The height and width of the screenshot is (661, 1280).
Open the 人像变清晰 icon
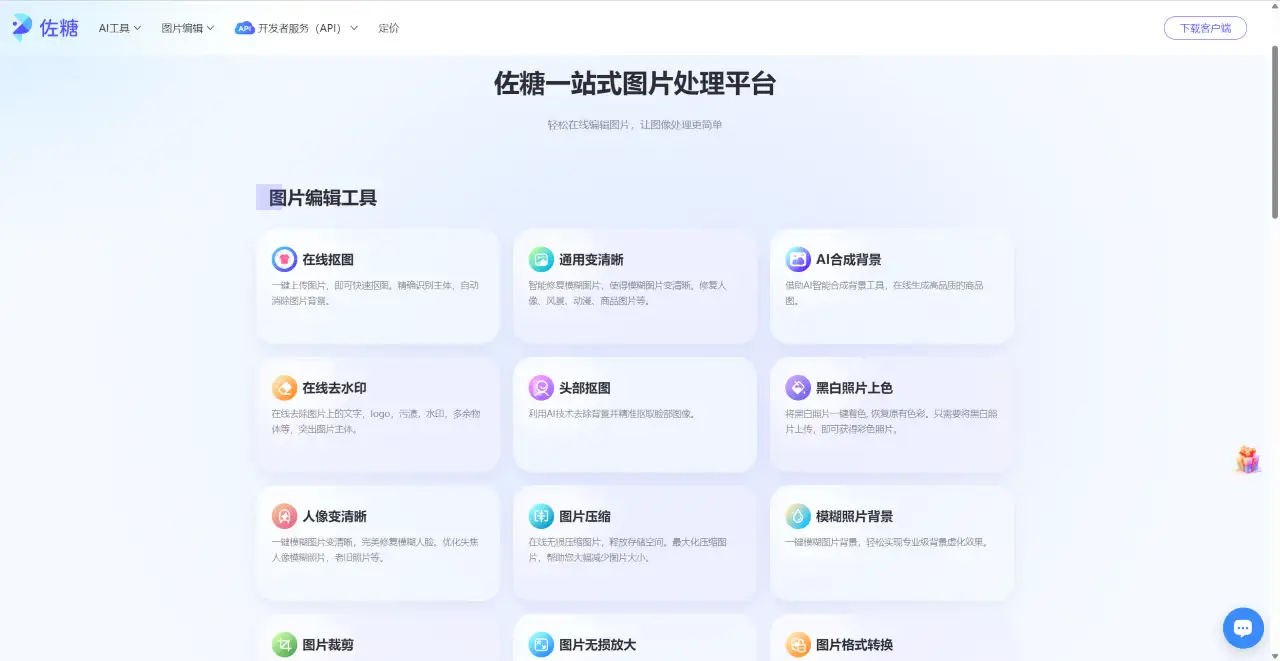click(x=284, y=516)
